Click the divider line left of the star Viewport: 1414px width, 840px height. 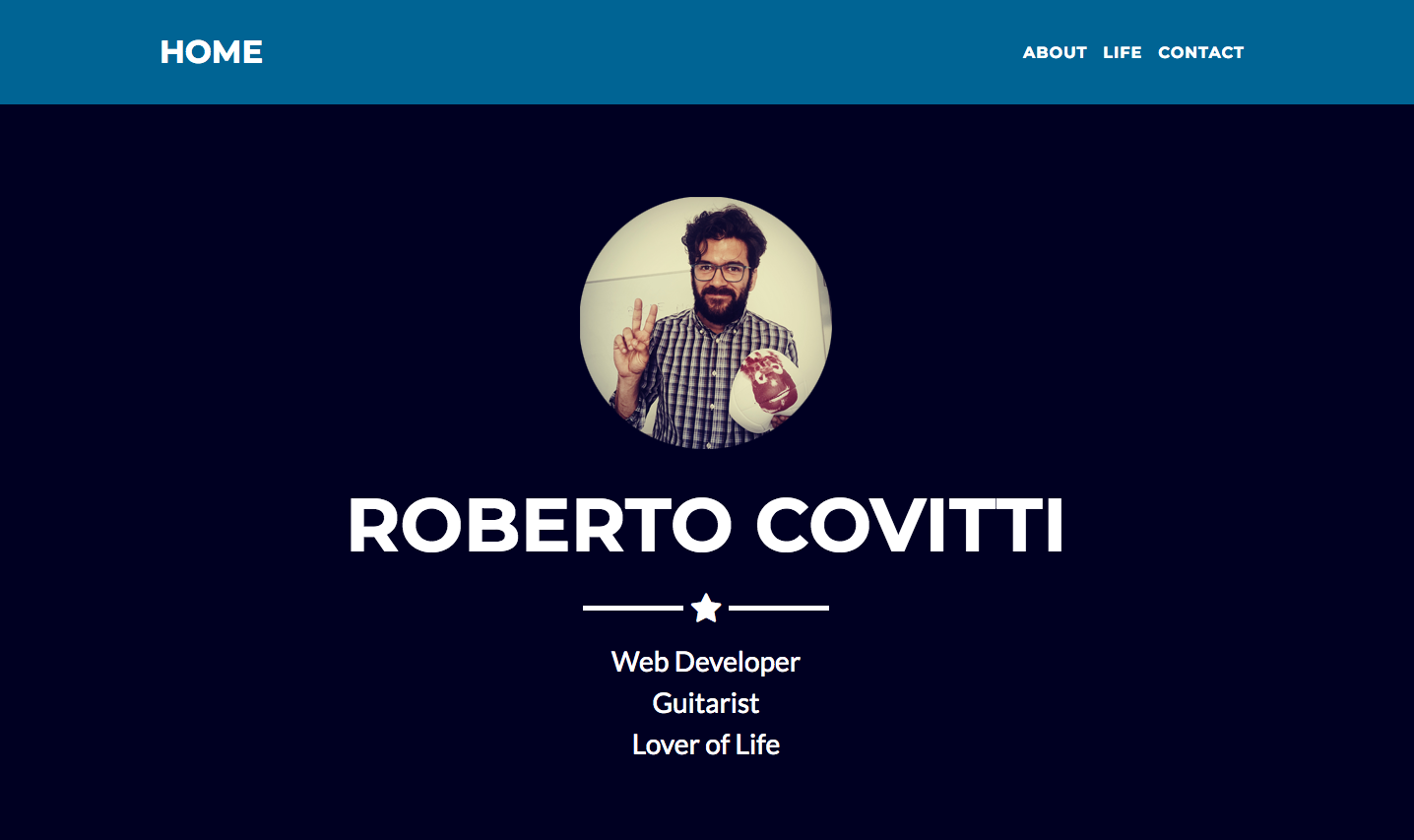(x=632, y=608)
